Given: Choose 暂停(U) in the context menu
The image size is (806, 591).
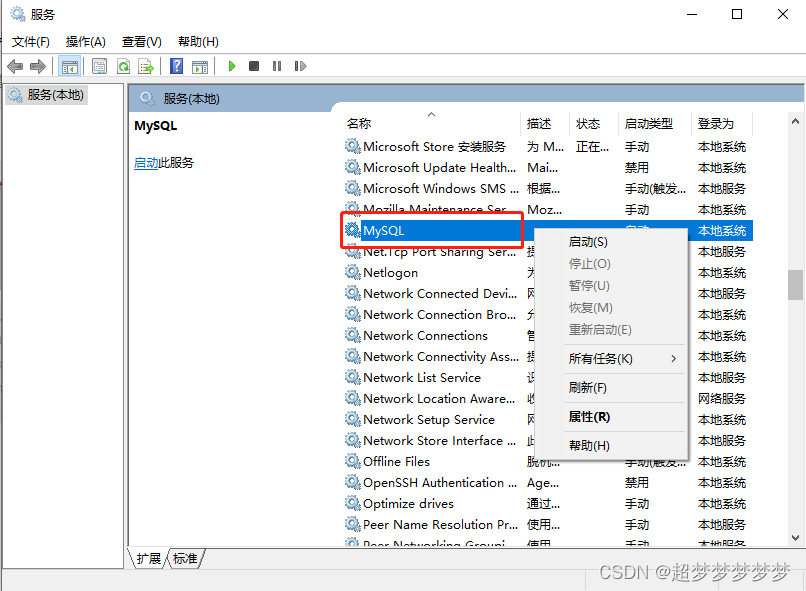Looking at the screenshot, I should click(x=611, y=286).
